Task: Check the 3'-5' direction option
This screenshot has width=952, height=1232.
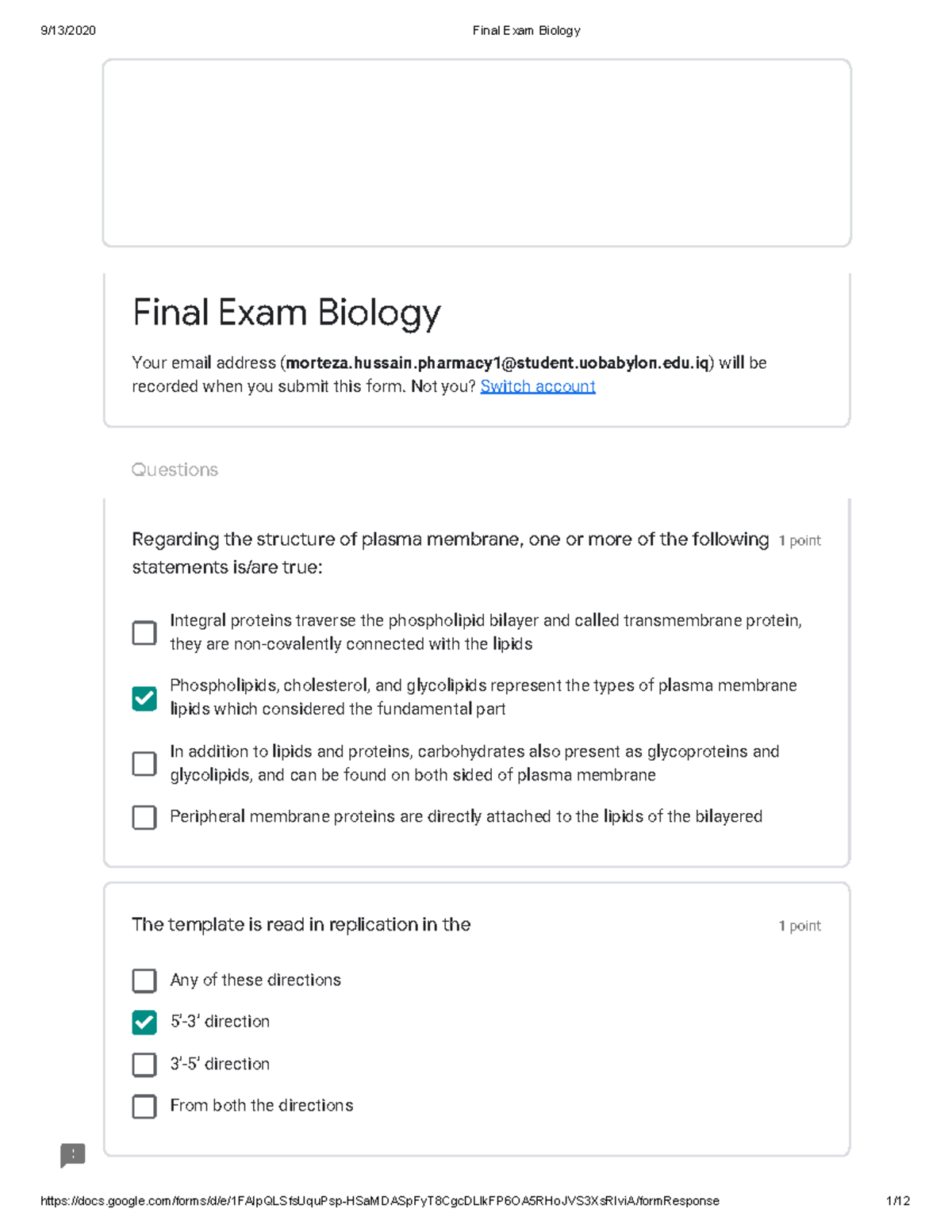Action: coord(144,1065)
